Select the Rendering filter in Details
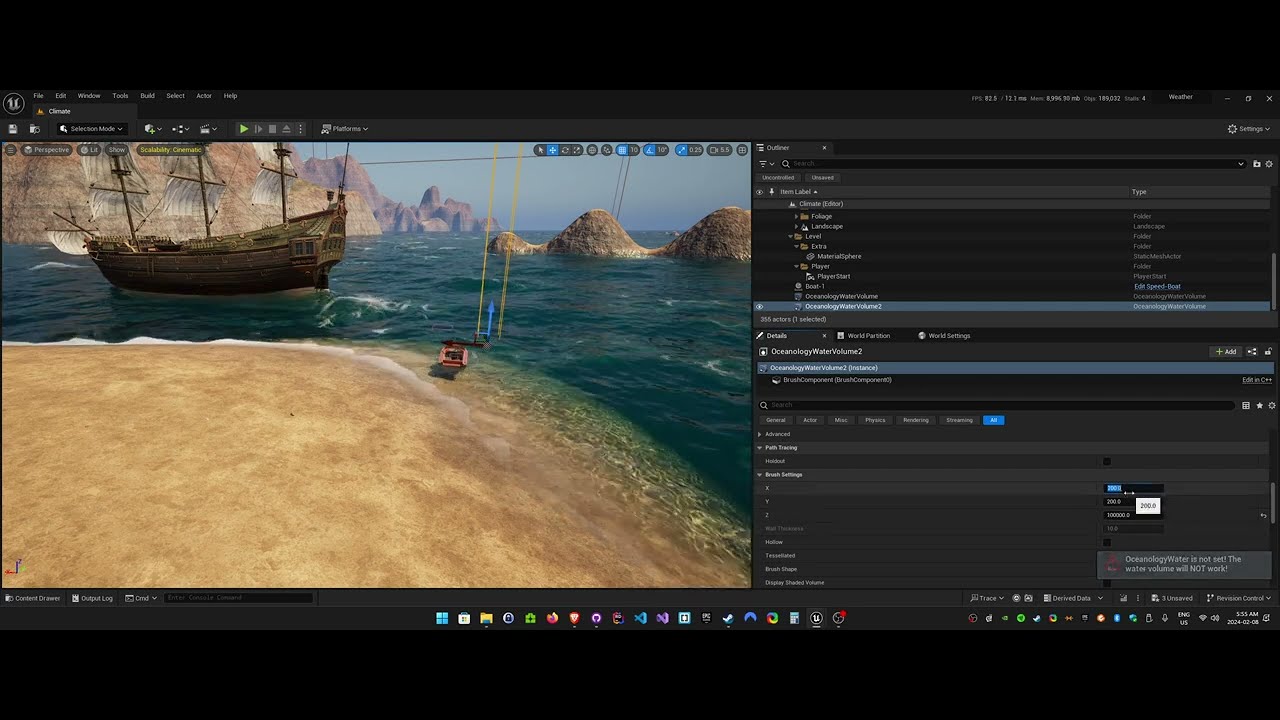Viewport: 1280px width, 720px height. point(915,420)
